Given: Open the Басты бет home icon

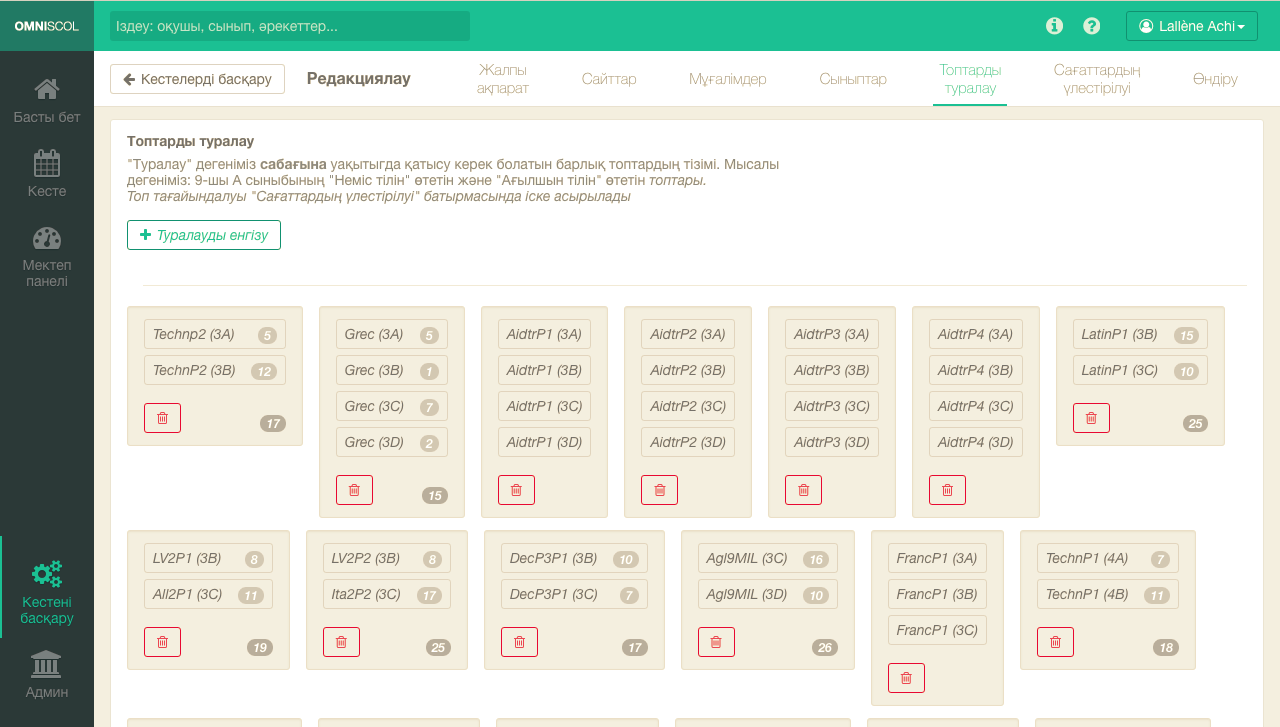Looking at the screenshot, I should click(x=46, y=90).
